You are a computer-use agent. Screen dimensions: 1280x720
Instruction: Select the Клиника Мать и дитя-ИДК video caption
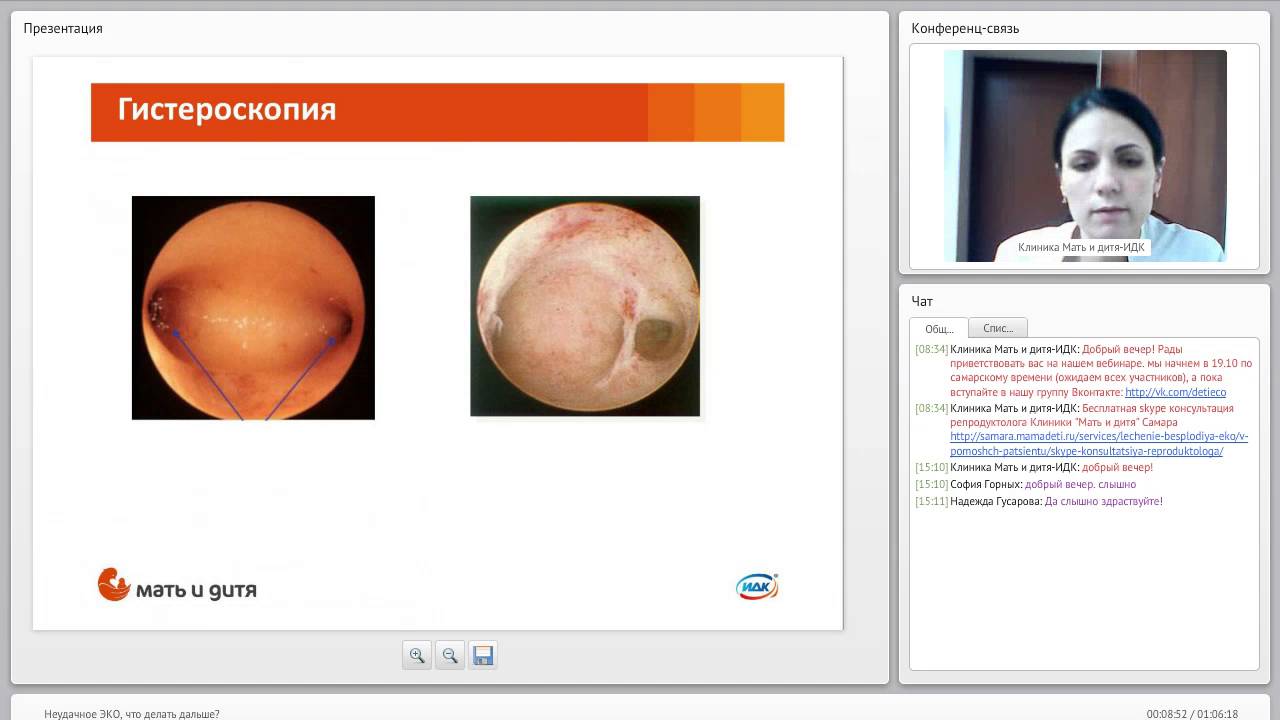pyautogui.click(x=1081, y=247)
